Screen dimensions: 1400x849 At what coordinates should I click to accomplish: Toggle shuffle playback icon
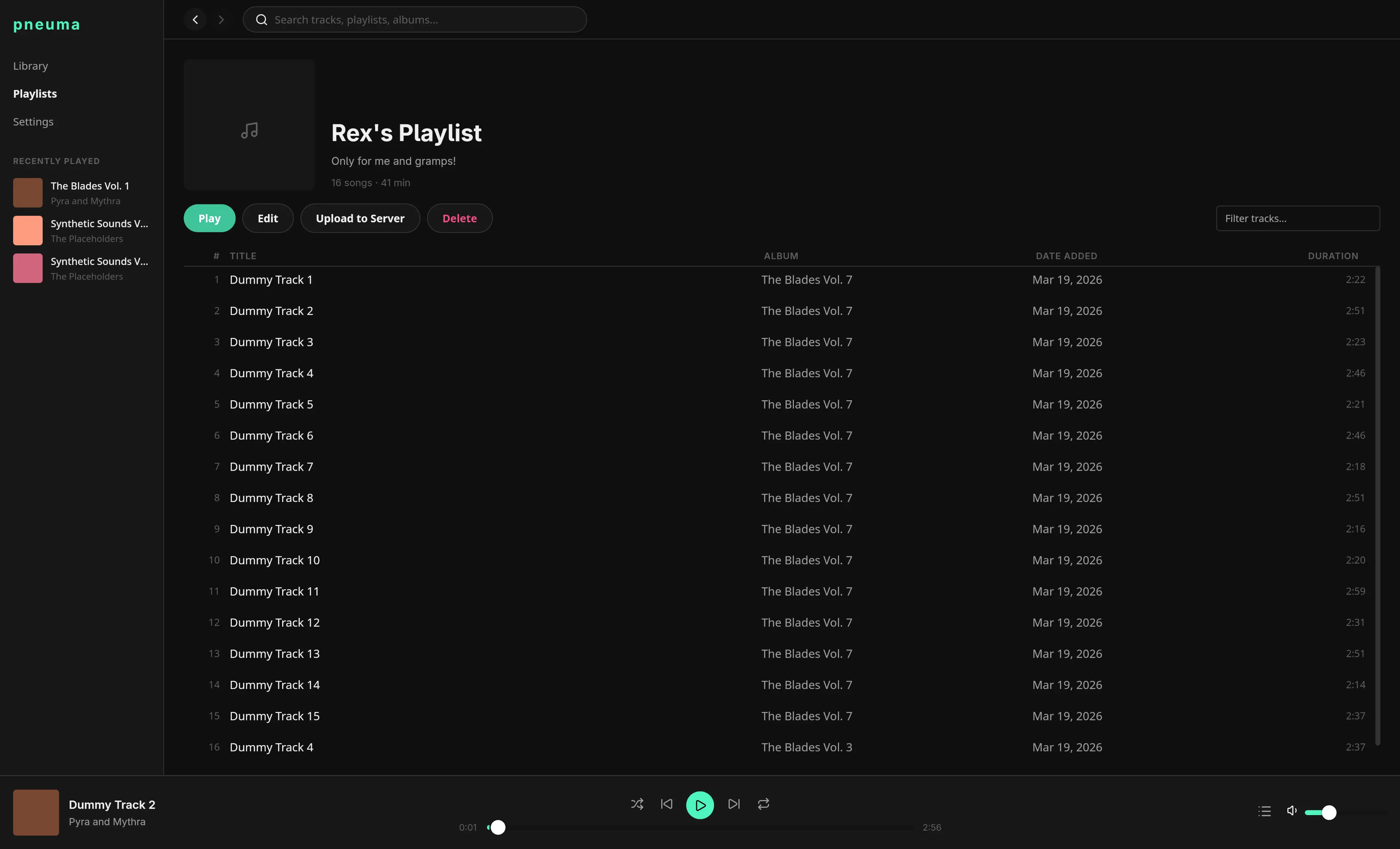click(x=637, y=804)
